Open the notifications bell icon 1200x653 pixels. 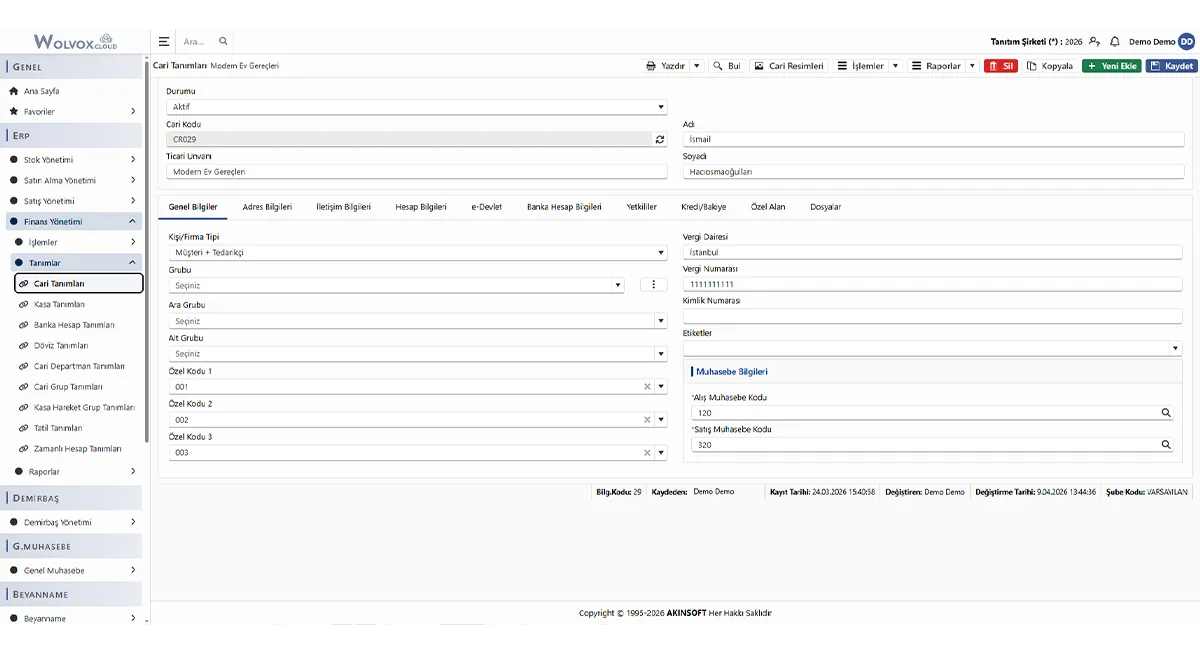click(1115, 42)
